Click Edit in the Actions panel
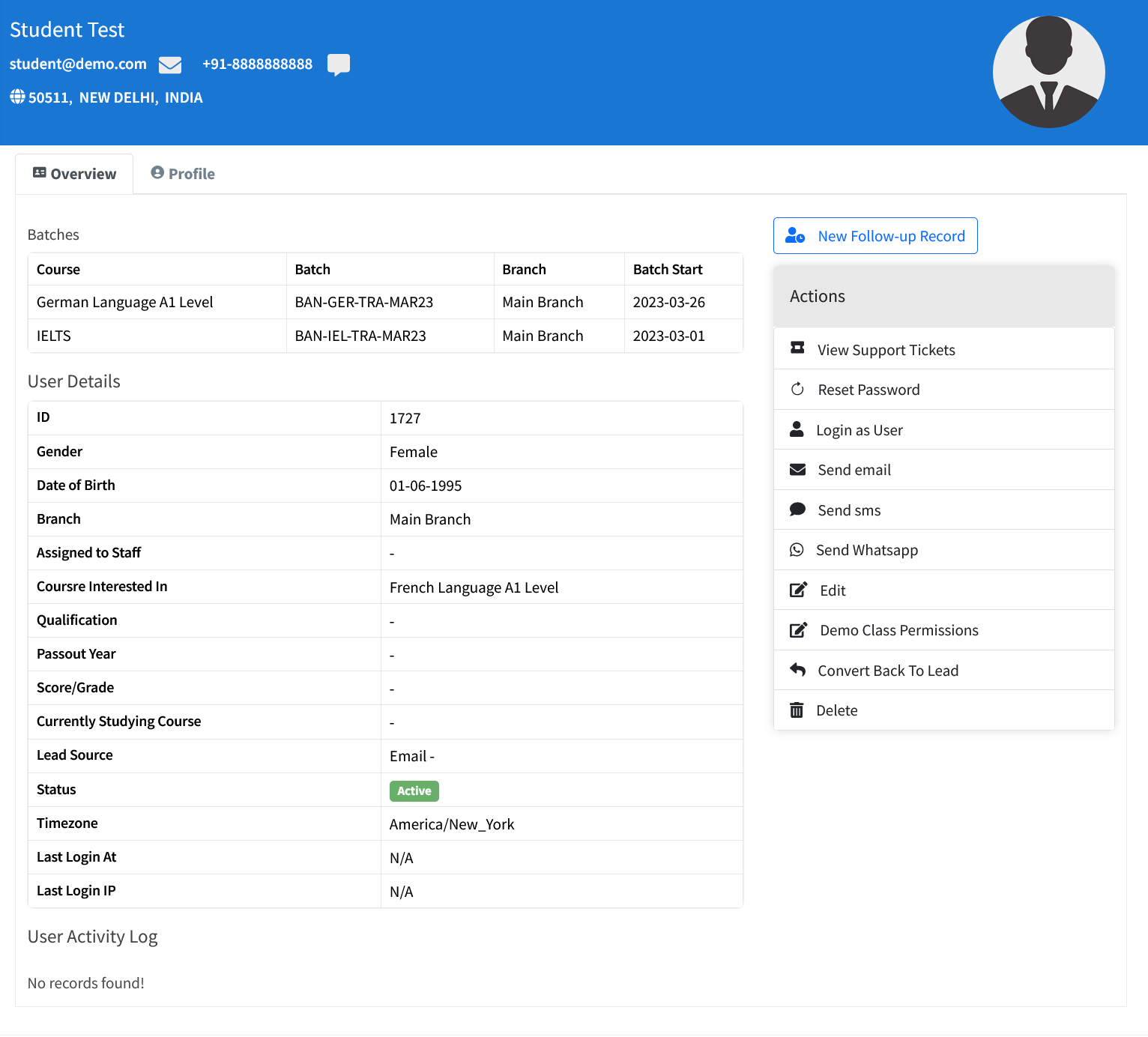Viewport: 1148px width, 1037px height. [833, 590]
